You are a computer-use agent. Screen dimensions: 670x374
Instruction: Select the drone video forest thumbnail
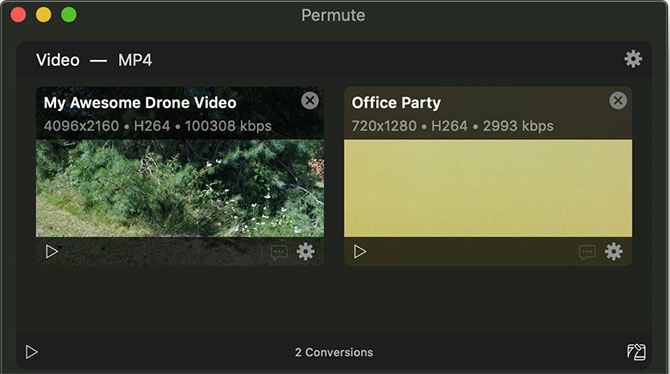[180, 188]
